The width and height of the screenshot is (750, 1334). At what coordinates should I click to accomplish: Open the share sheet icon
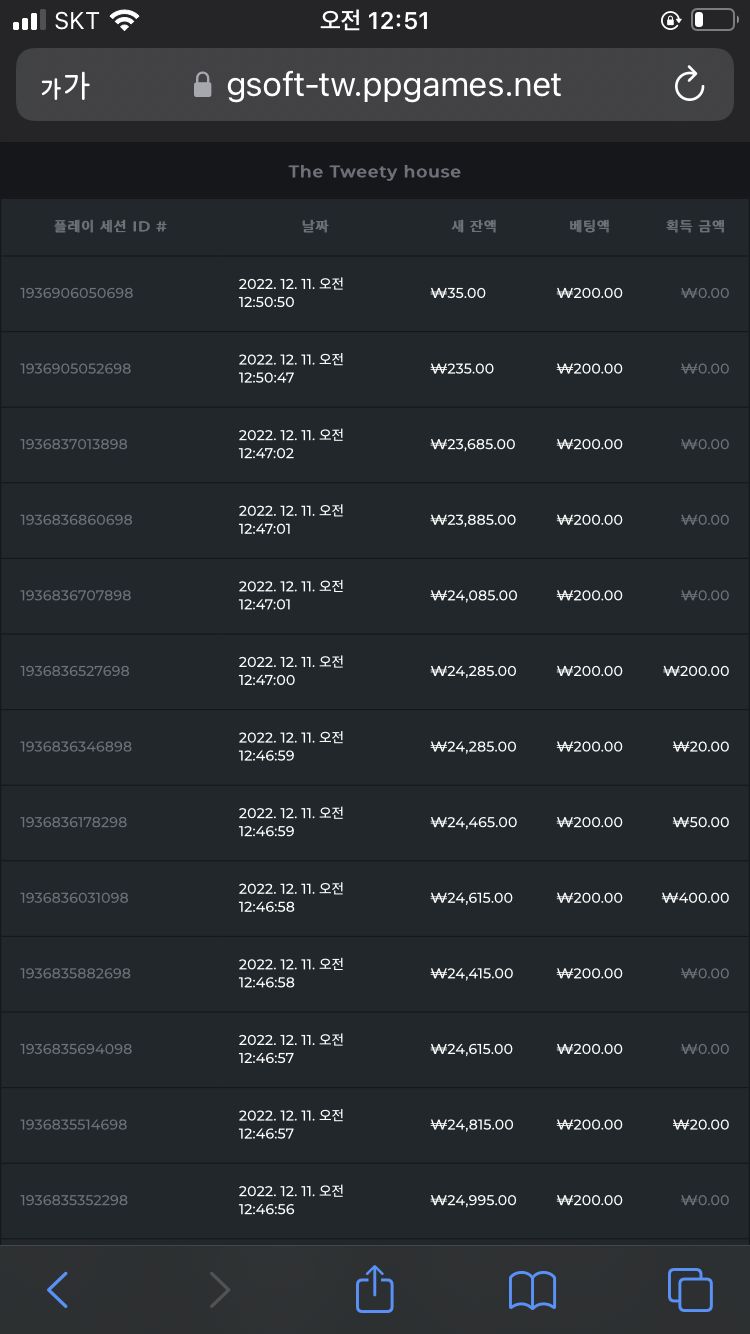coord(375,1287)
